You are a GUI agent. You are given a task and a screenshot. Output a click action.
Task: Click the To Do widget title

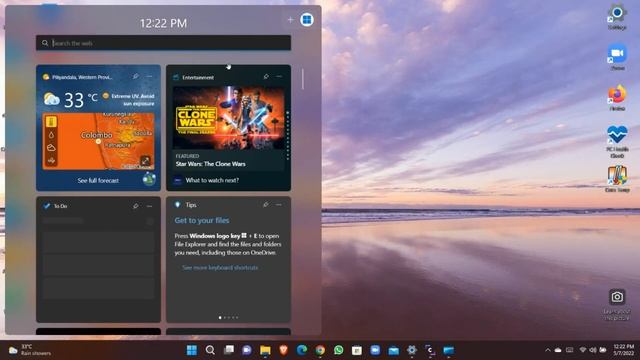tap(60, 206)
